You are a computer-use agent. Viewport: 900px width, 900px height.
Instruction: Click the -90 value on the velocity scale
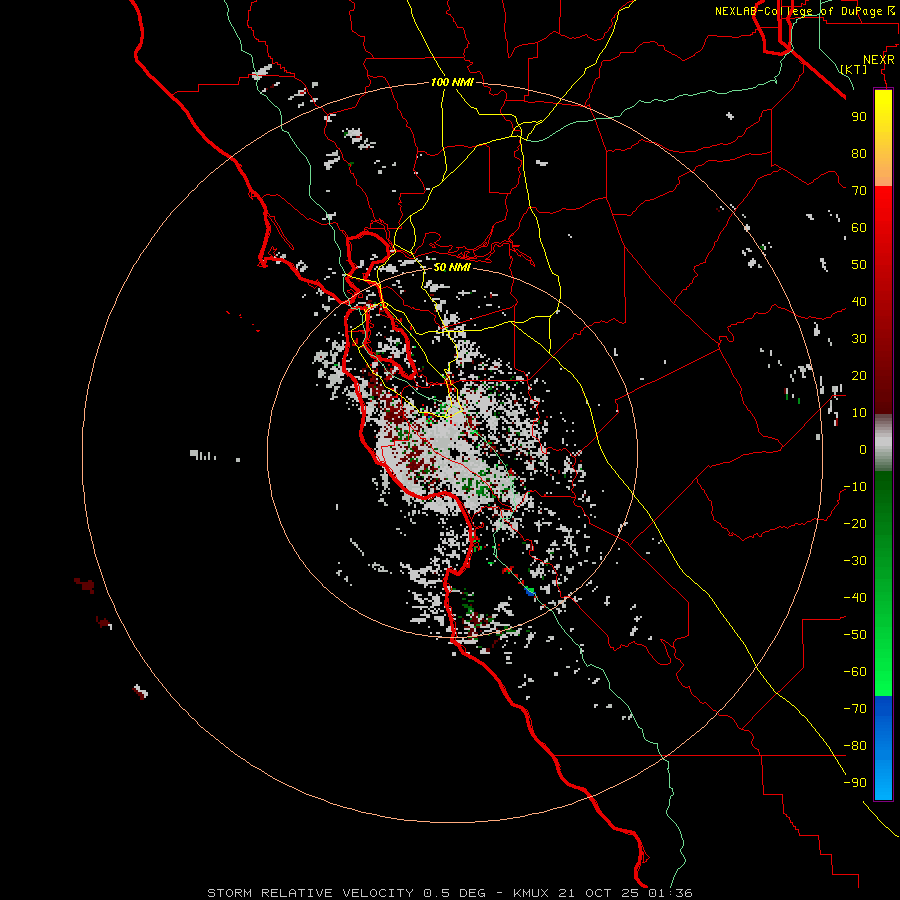click(855, 783)
